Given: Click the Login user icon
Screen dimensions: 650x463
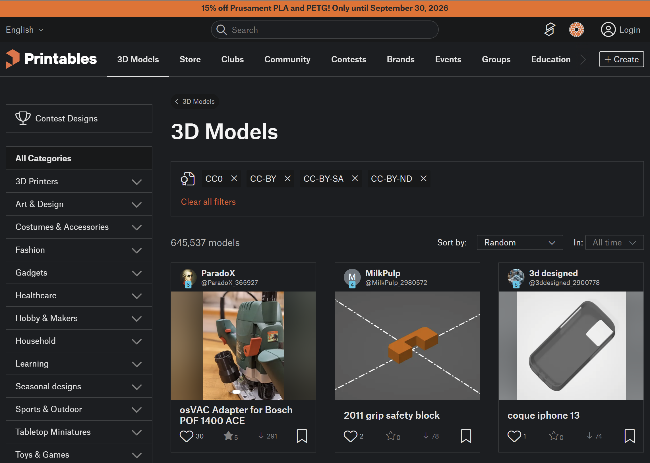Looking at the screenshot, I should [x=608, y=29].
